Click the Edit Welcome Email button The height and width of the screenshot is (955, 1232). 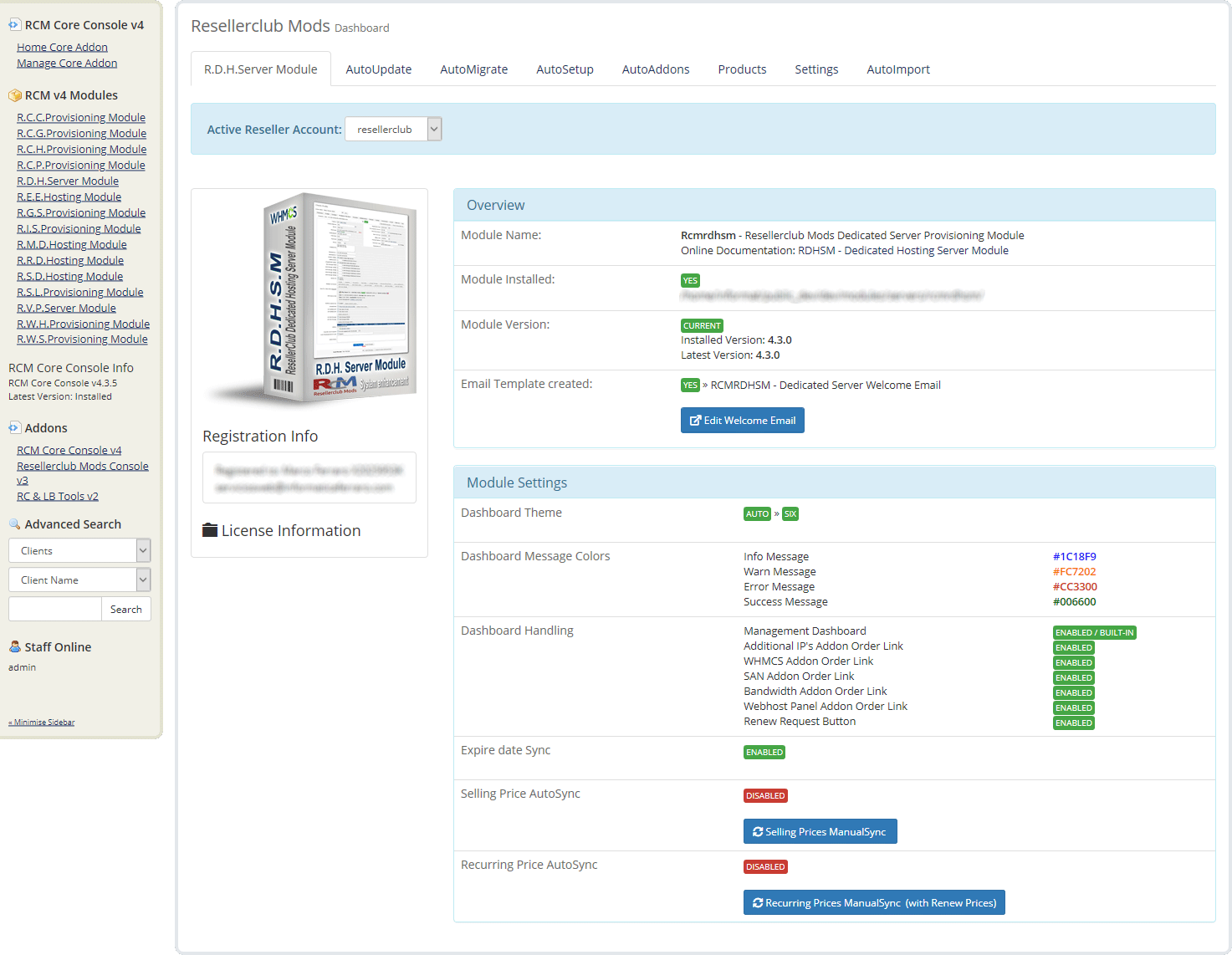coord(743,420)
